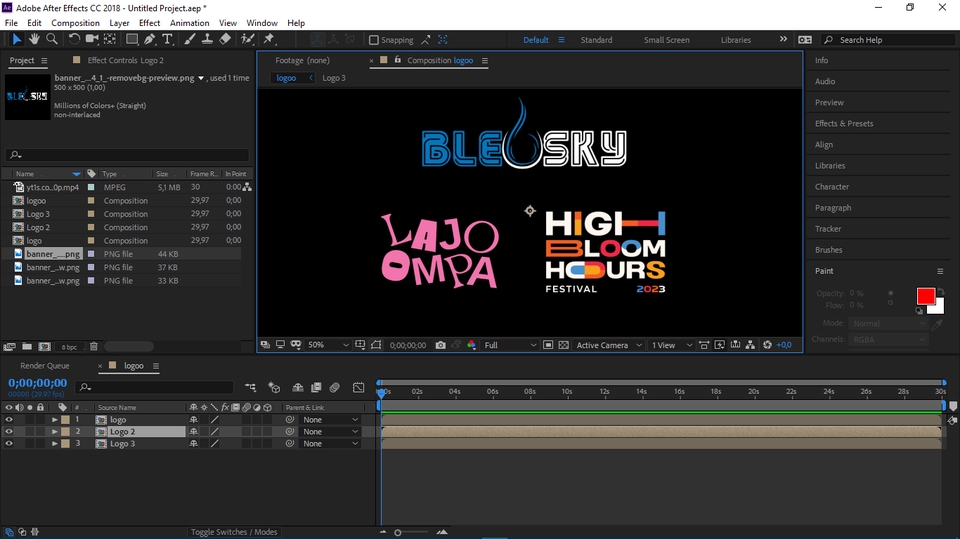The height and width of the screenshot is (539, 960).
Task: Switch to the Render Queue tab
Action: [45, 366]
